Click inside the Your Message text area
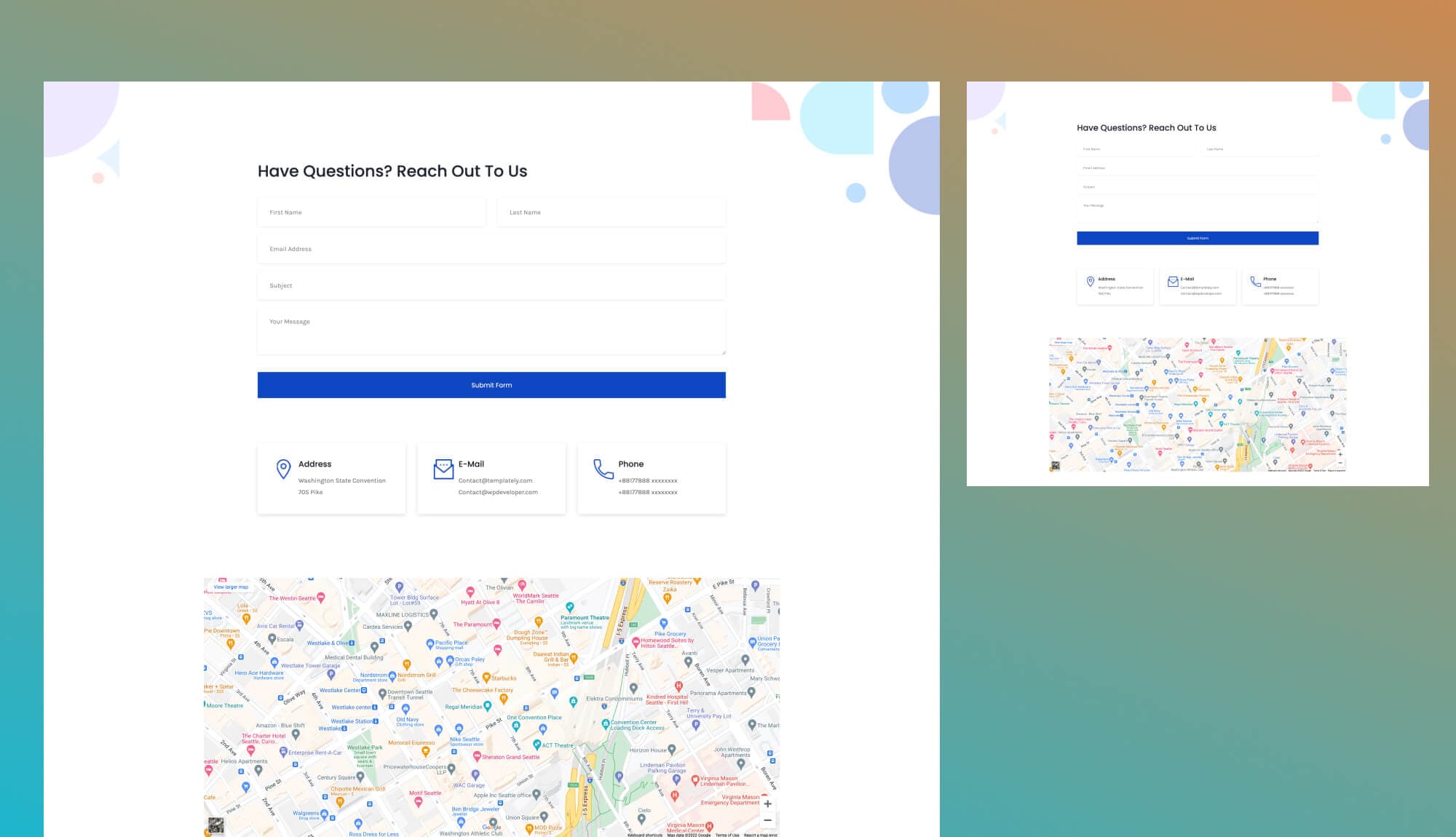 click(x=491, y=330)
